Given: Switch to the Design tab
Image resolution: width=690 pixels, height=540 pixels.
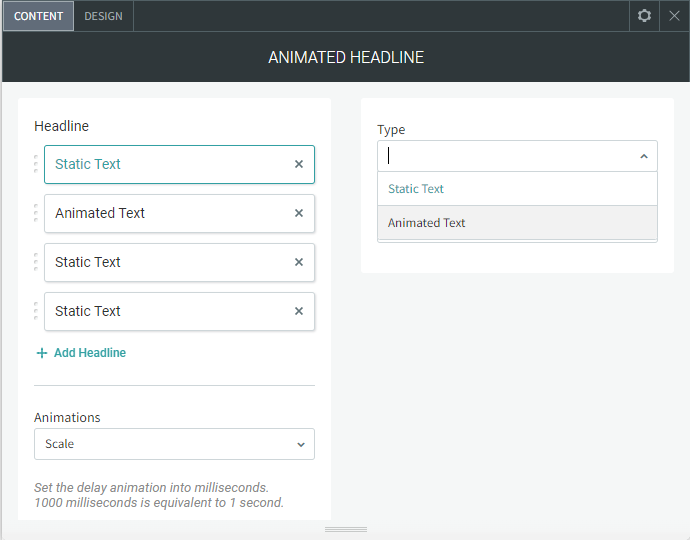Looking at the screenshot, I should pyautogui.click(x=103, y=16).
